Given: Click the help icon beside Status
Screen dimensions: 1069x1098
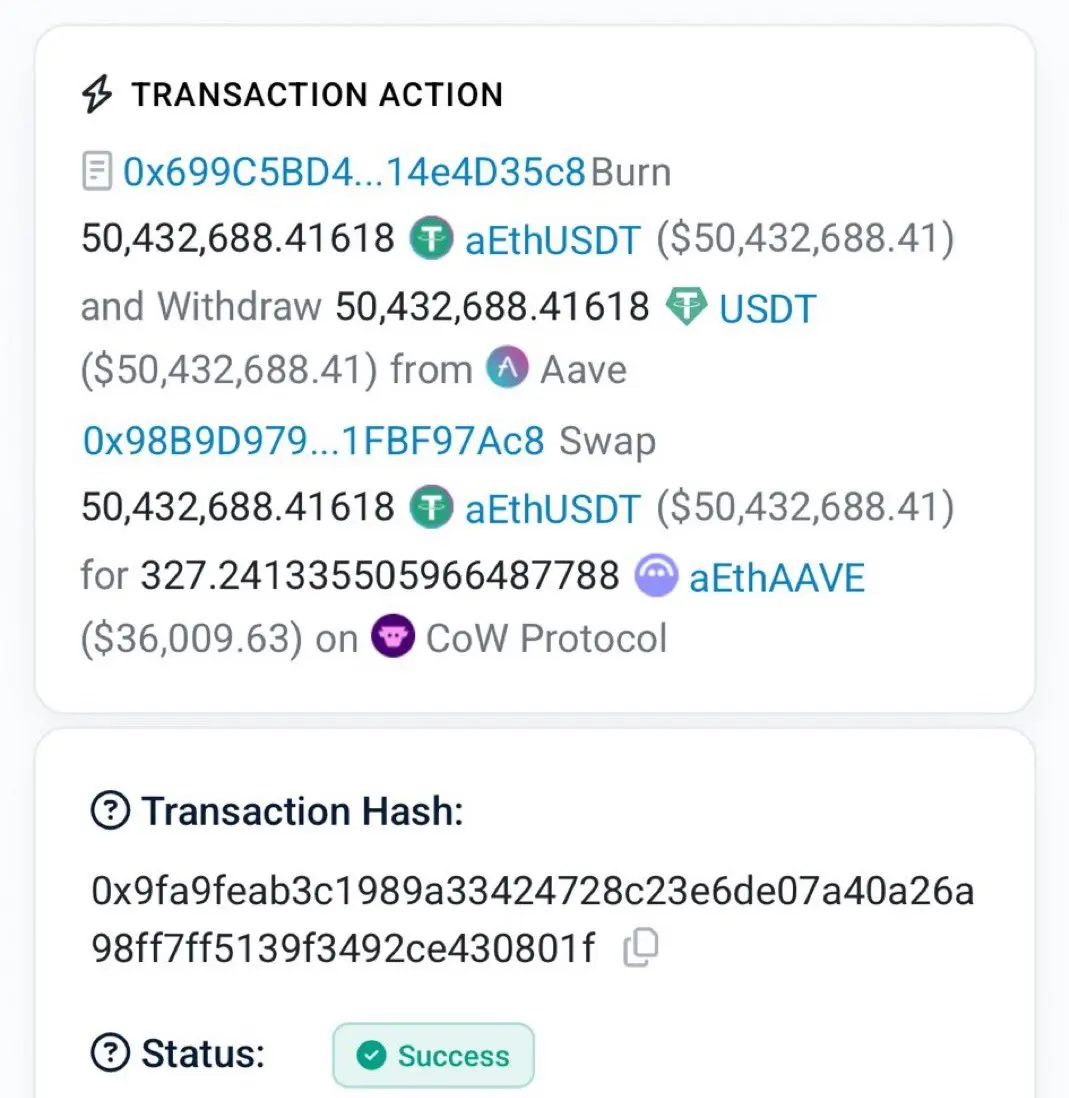Looking at the screenshot, I should pyautogui.click(x=110, y=1053).
